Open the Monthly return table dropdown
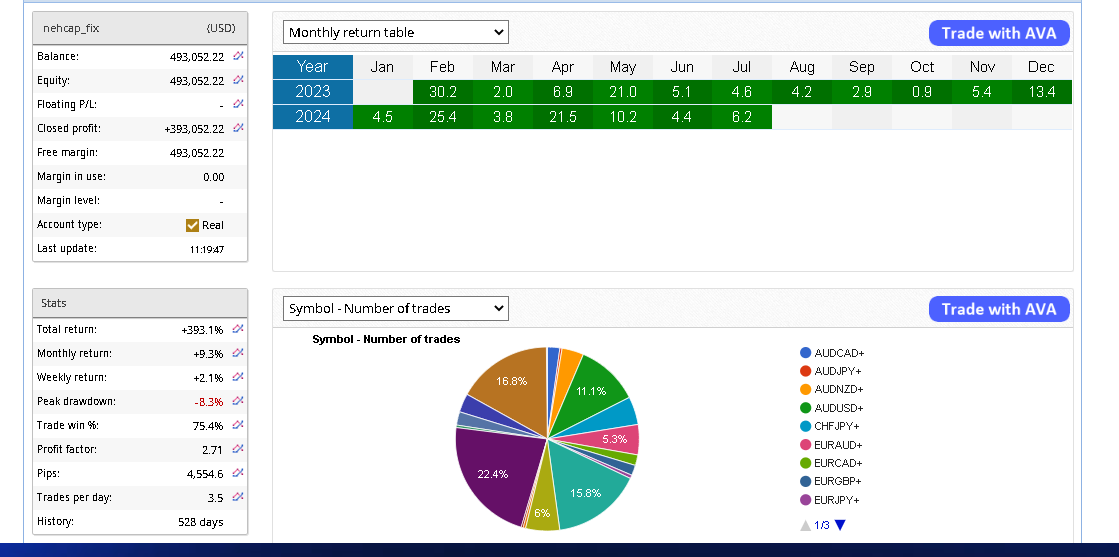 (395, 33)
